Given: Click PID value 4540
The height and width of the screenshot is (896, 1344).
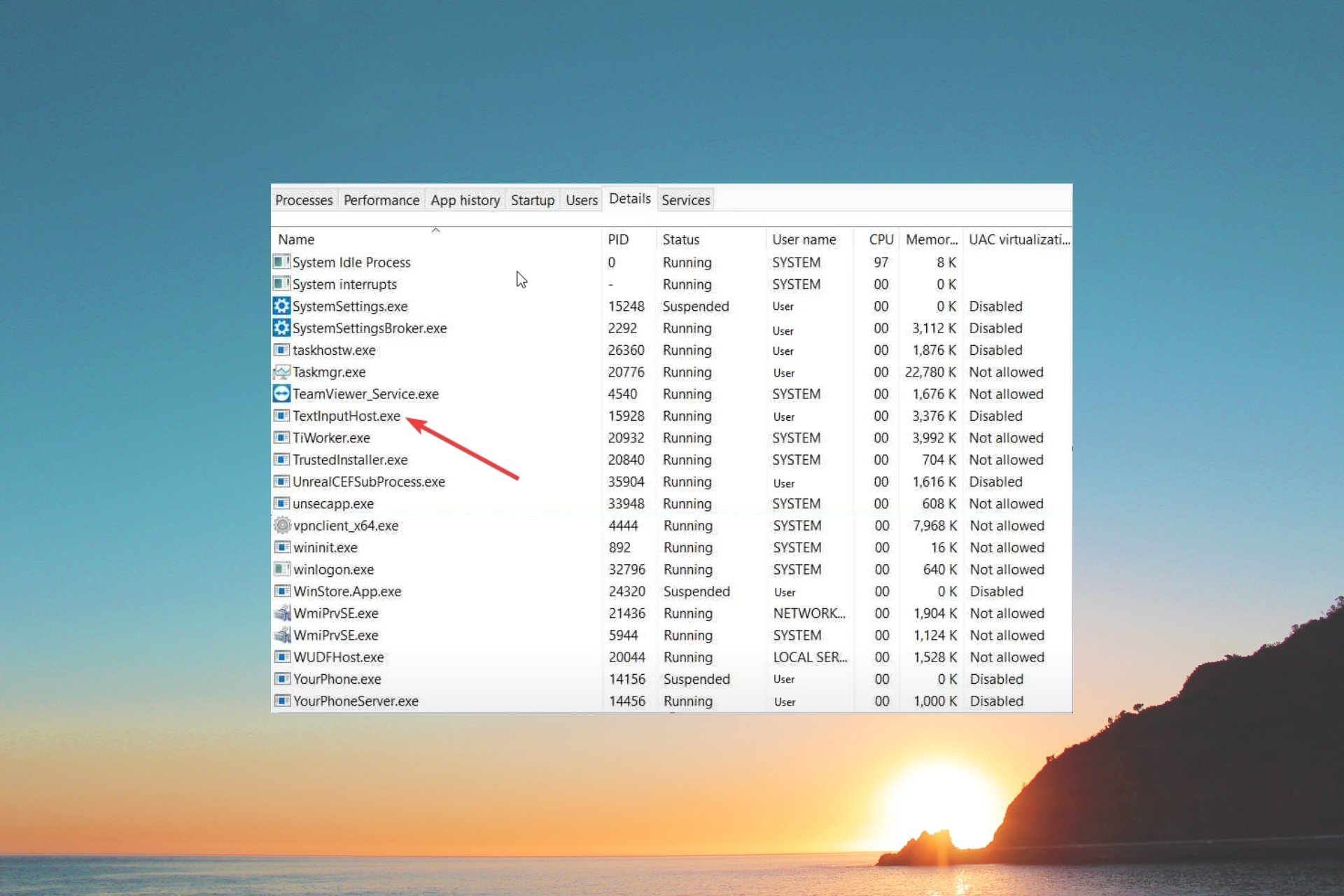Looking at the screenshot, I should tap(622, 394).
